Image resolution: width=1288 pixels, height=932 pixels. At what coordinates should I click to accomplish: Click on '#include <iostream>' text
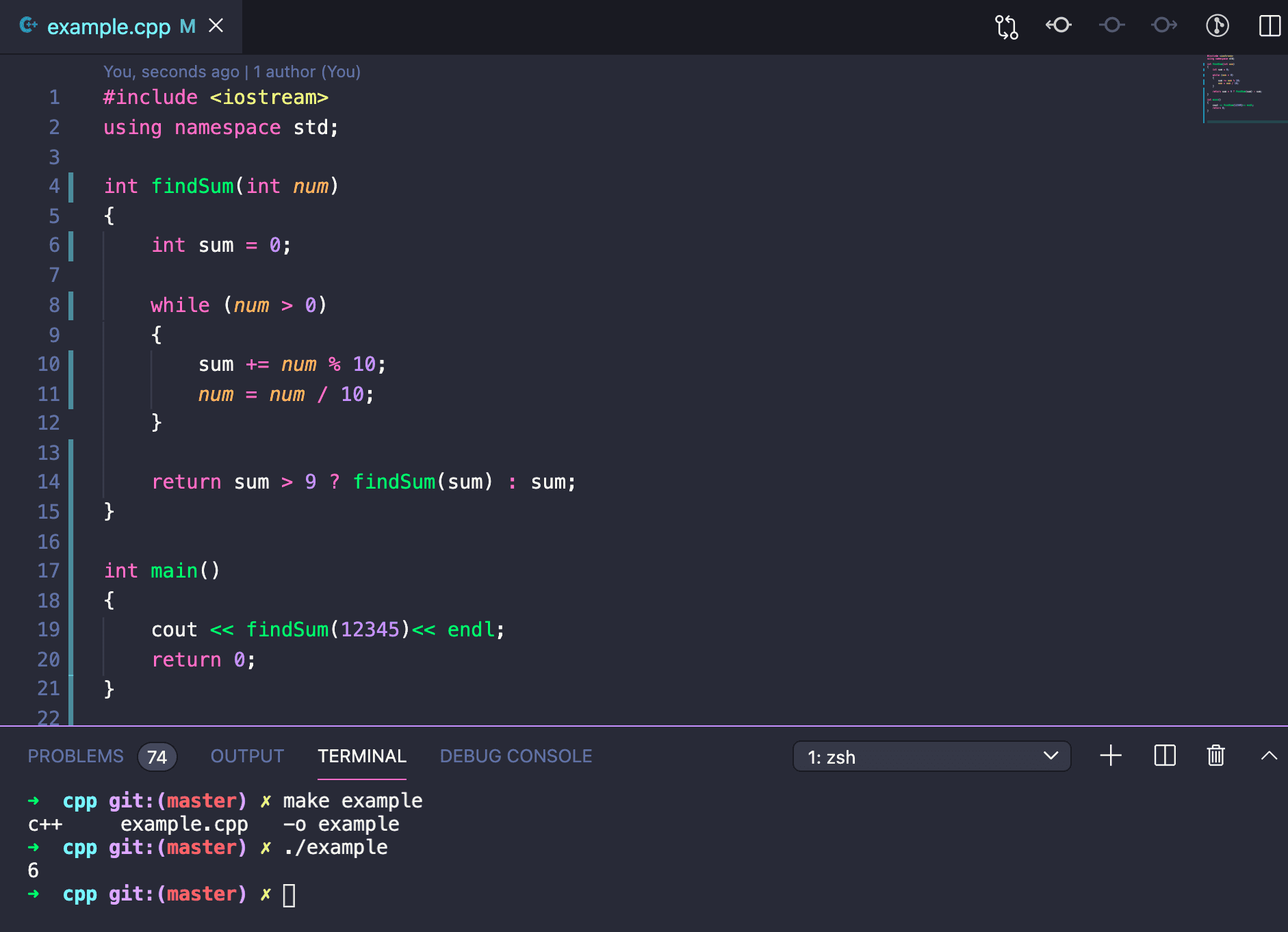tap(216, 97)
